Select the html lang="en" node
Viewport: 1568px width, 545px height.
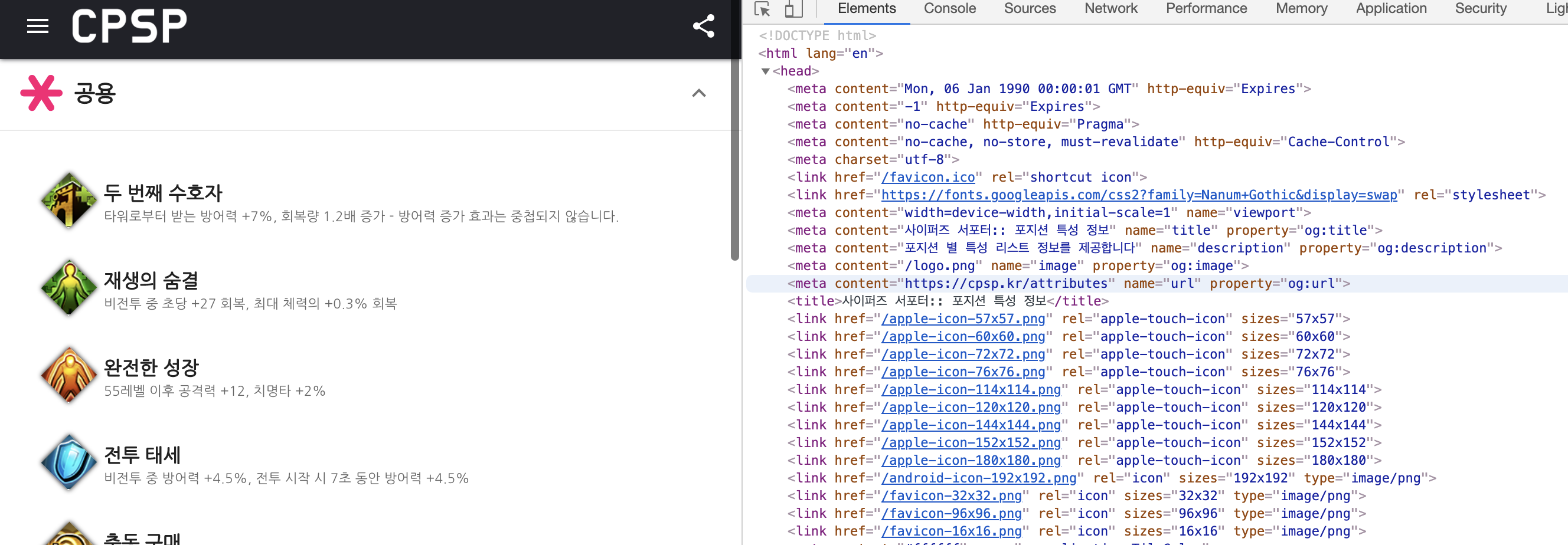click(x=821, y=54)
